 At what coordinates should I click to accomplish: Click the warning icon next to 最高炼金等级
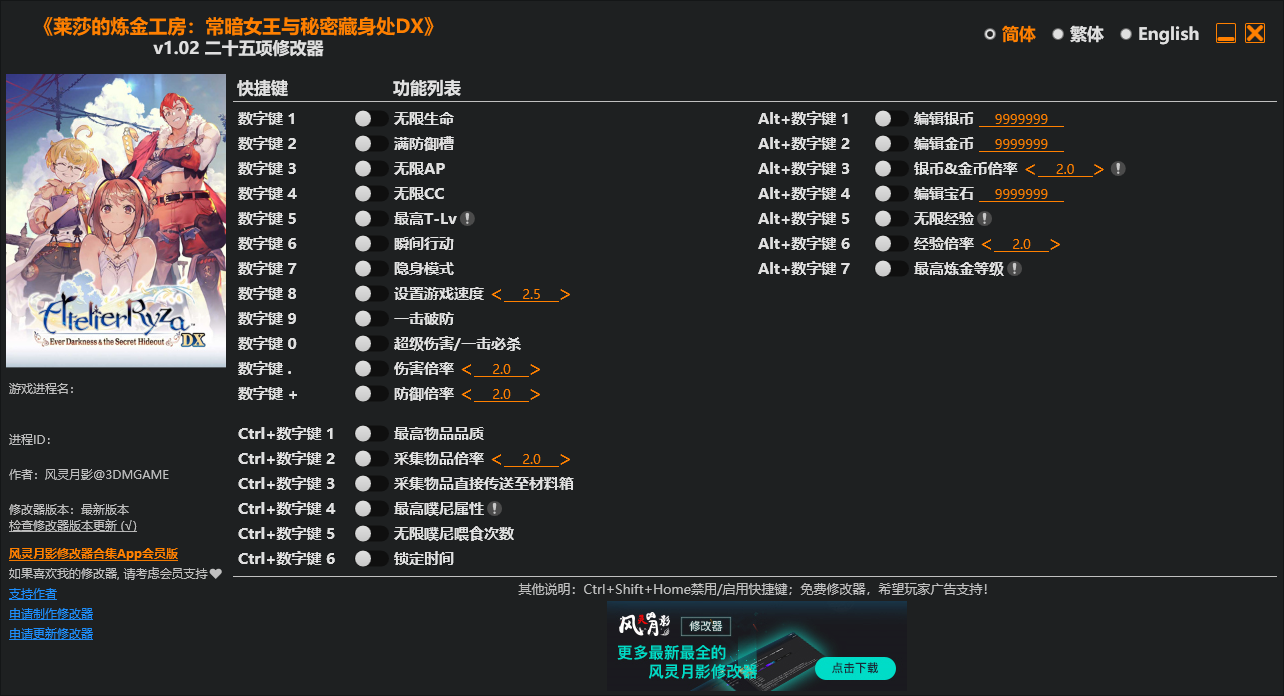coord(1014,268)
